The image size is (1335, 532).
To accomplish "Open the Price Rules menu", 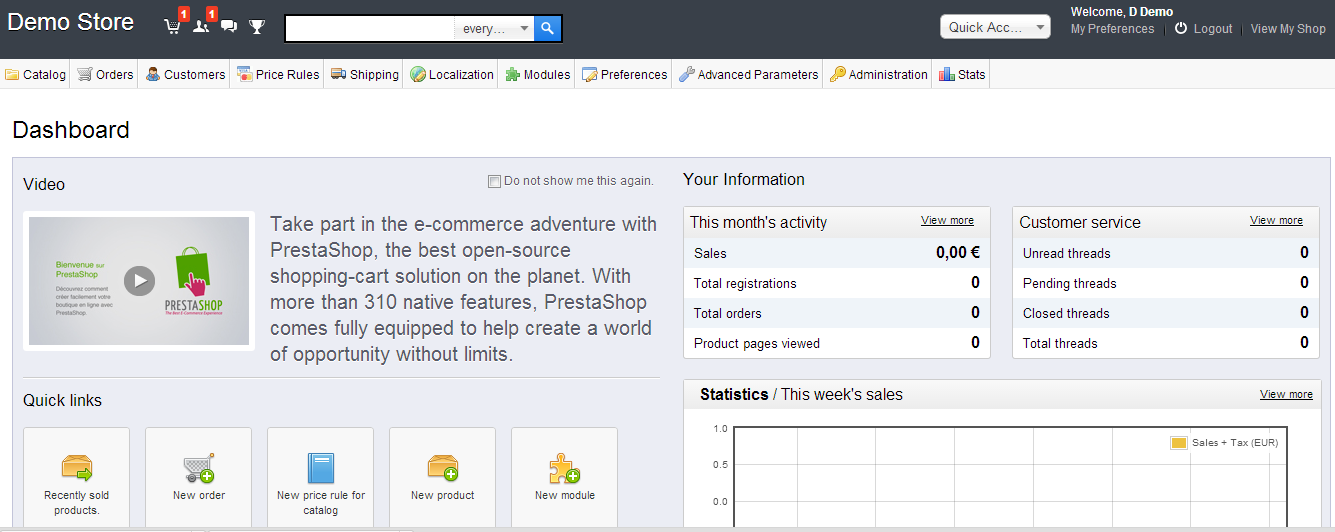I will click(278, 74).
